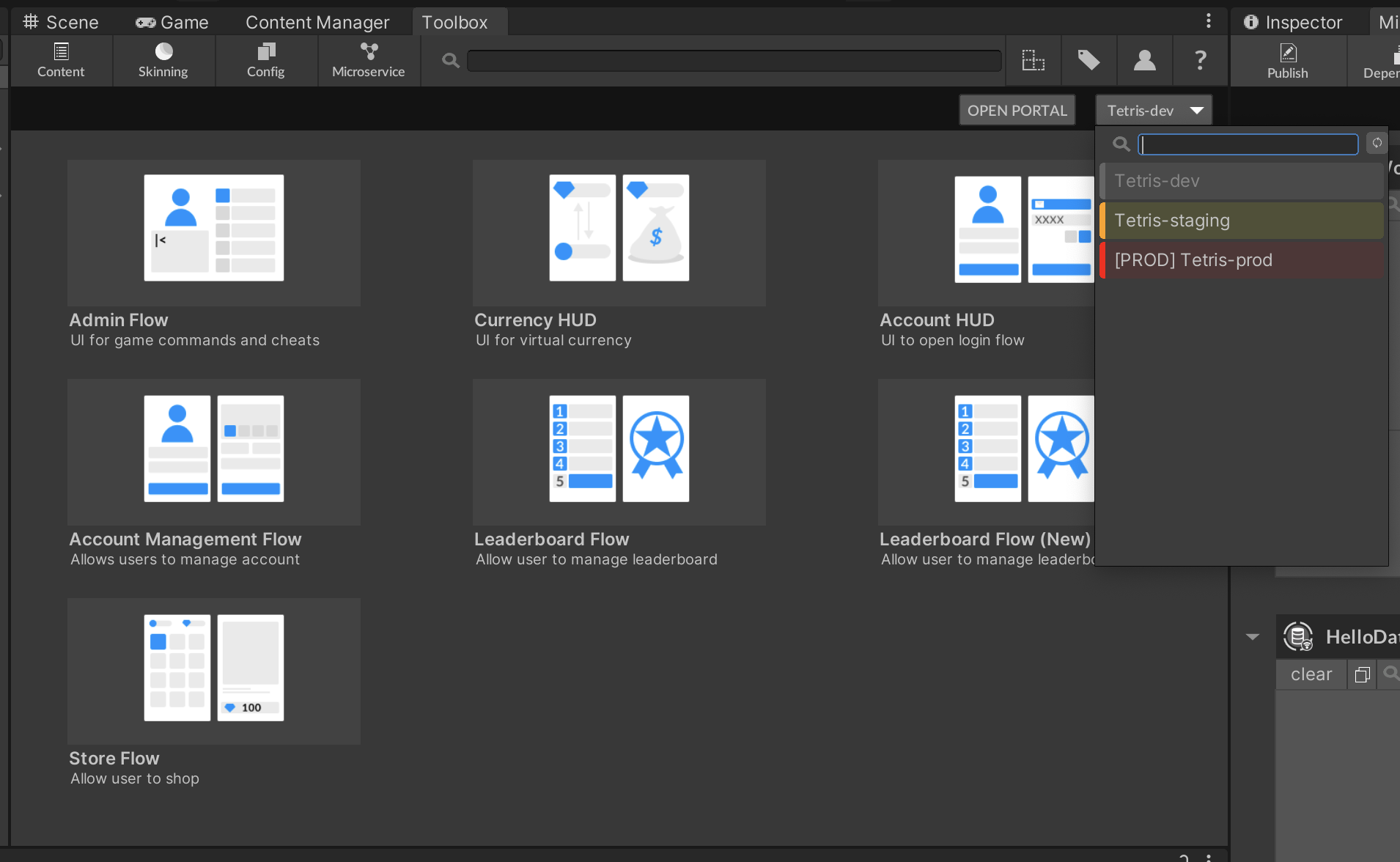Viewport: 1400px width, 862px height.
Task: Select [PROD] Tetris-prod realm
Action: click(x=1242, y=260)
